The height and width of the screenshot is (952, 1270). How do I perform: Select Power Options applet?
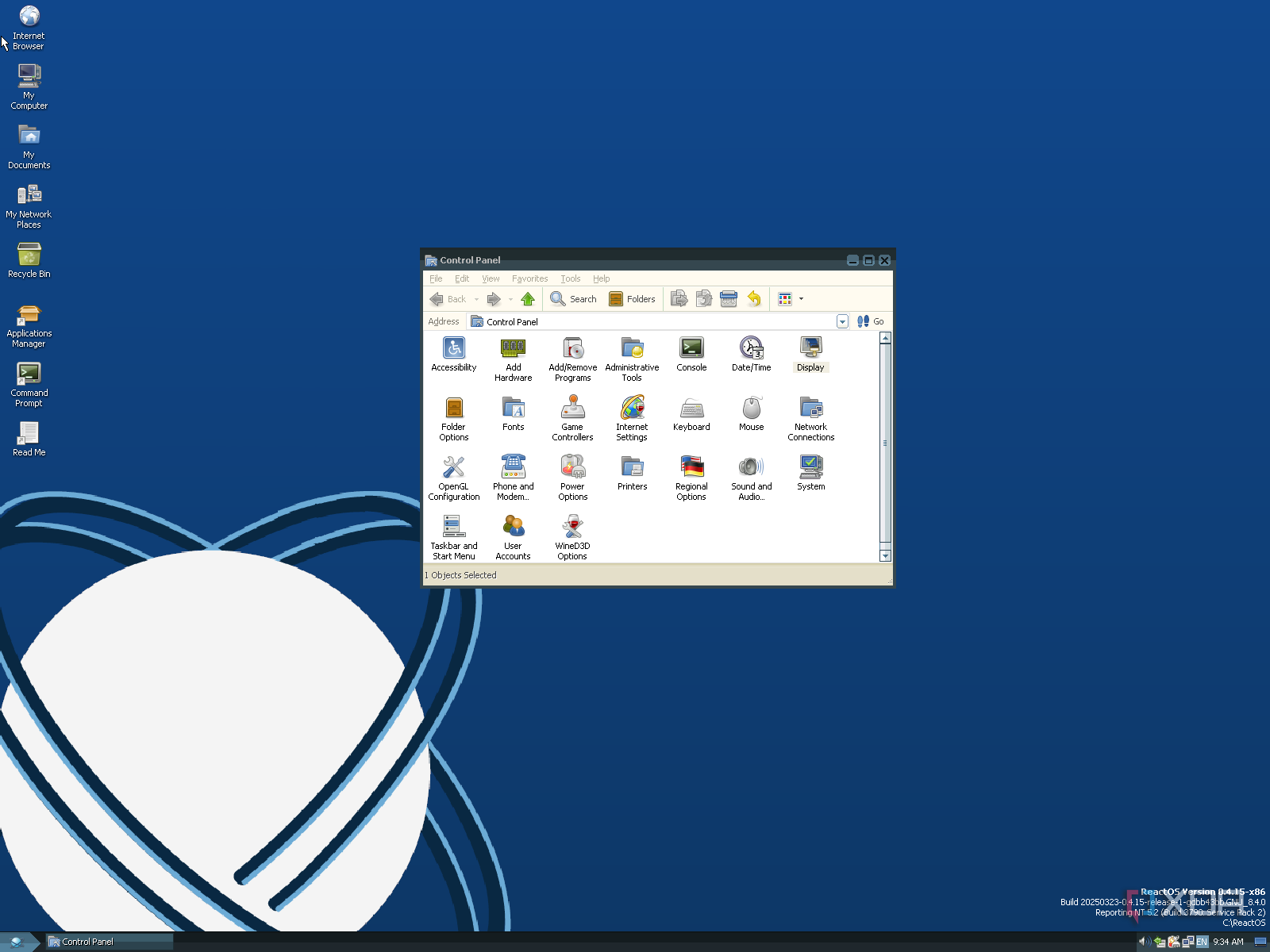point(572,478)
